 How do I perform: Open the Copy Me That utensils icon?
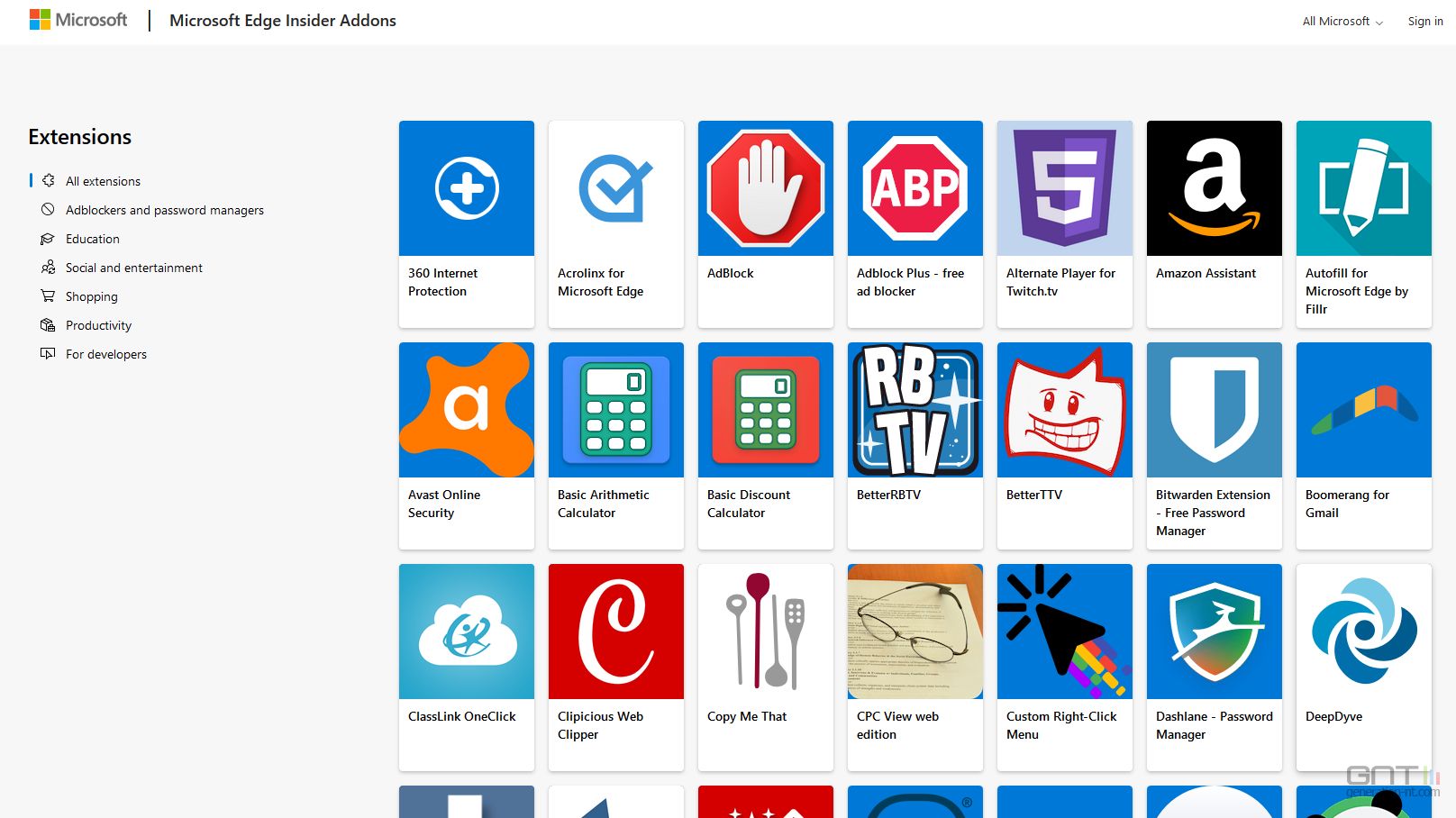pyautogui.click(x=766, y=632)
